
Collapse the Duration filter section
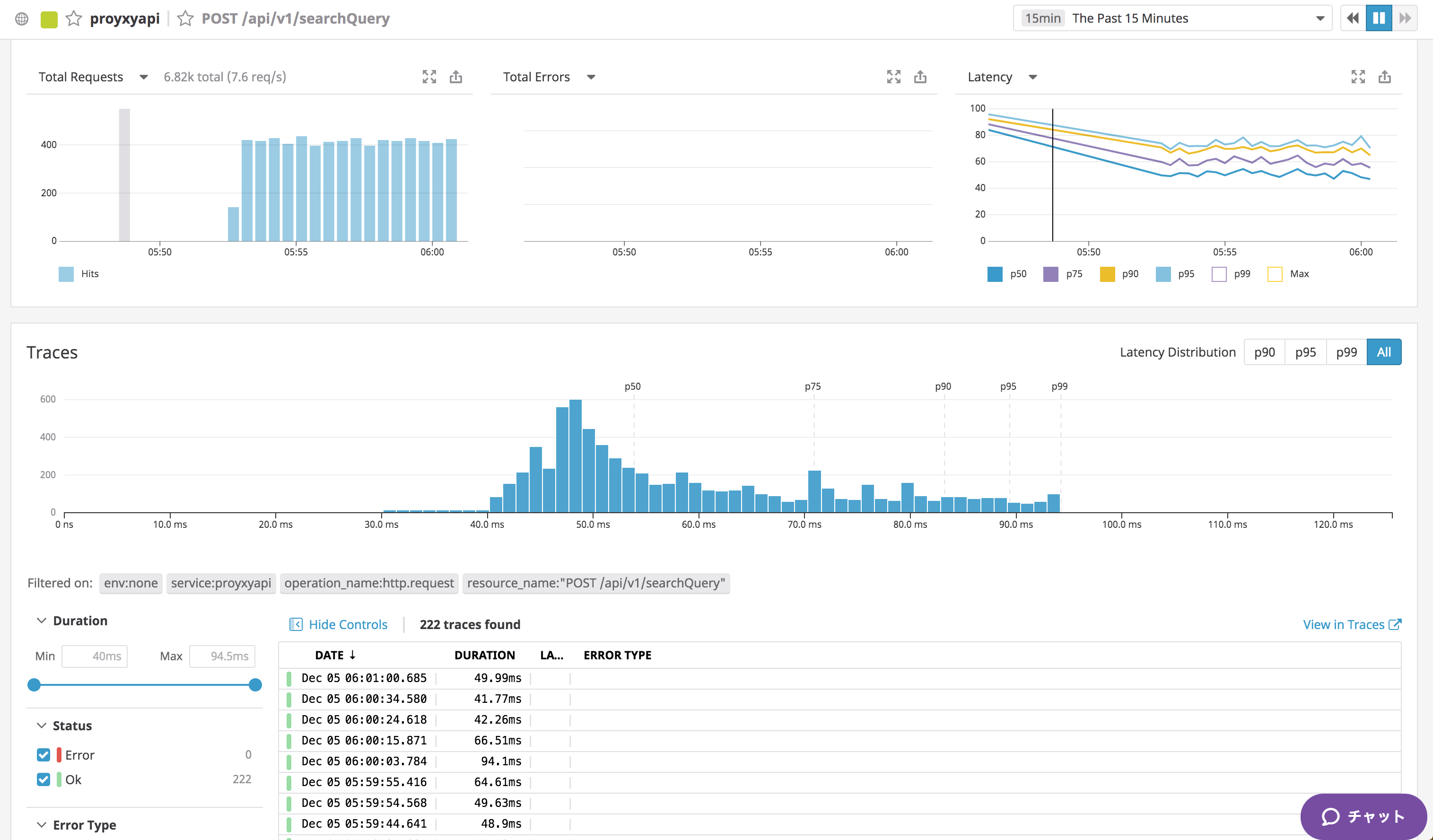(42, 621)
